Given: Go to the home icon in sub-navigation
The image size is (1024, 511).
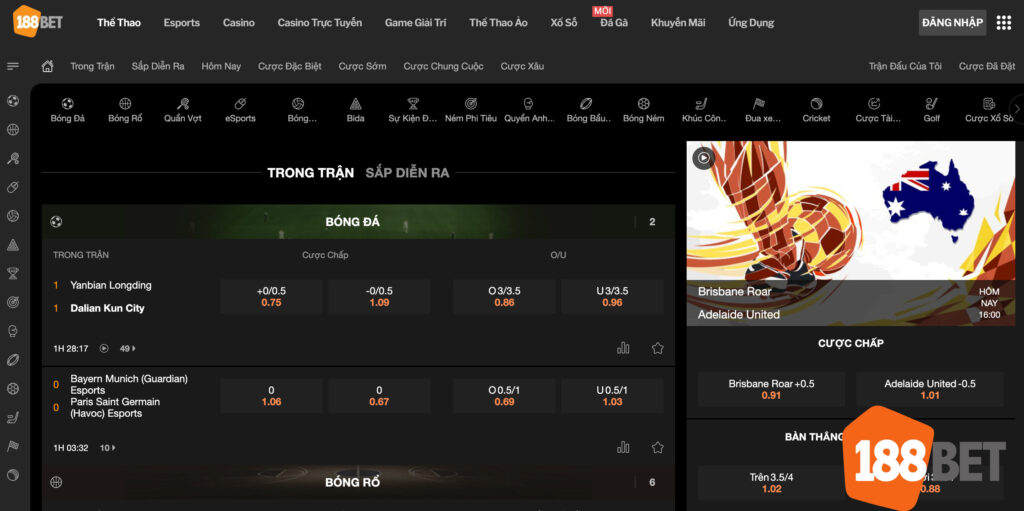Looking at the screenshot, I should coord(48,66).
